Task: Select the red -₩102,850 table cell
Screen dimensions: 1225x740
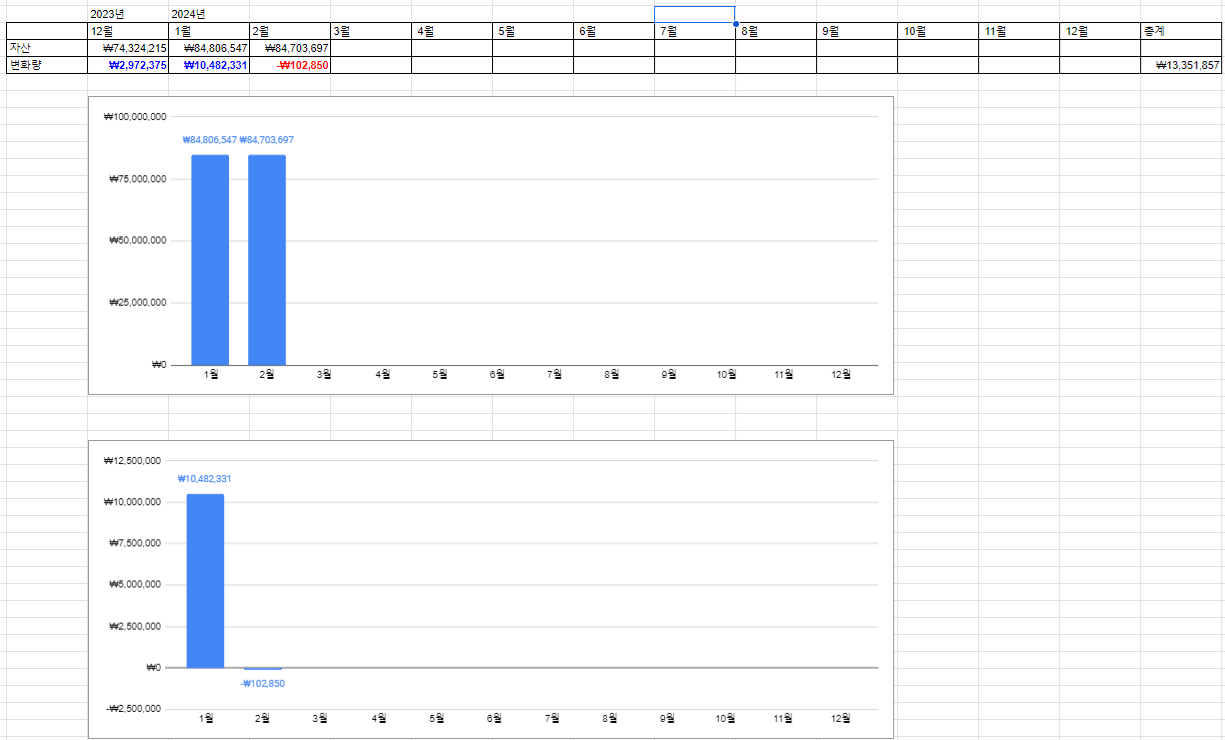Action: click(x=290, y=65)
